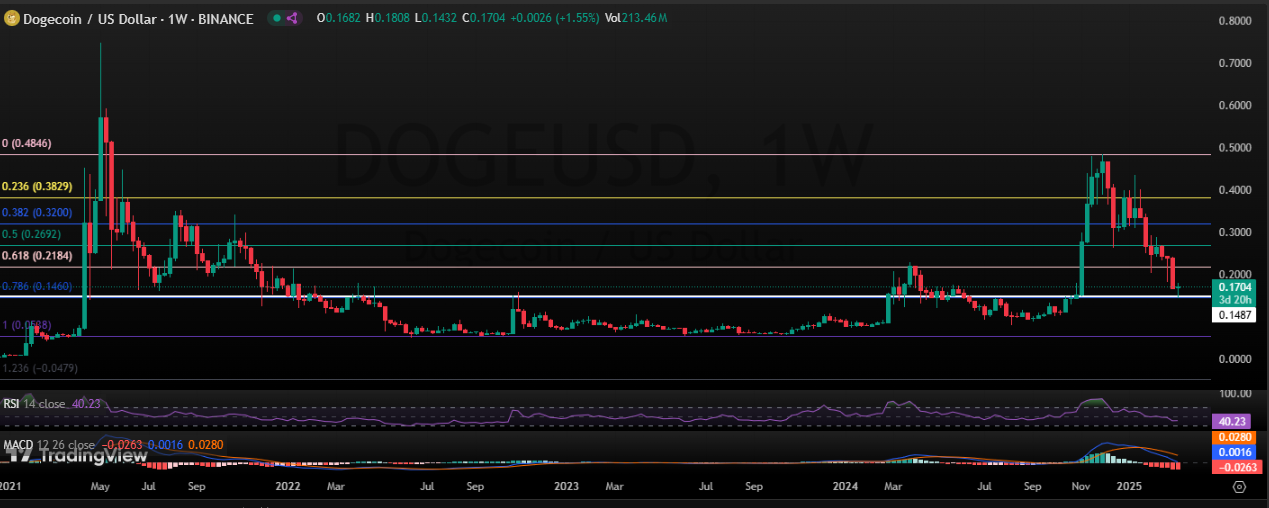Click the 2022 marker on time axis
Screen dimensions: 1269x508
[x=288, y=486]
